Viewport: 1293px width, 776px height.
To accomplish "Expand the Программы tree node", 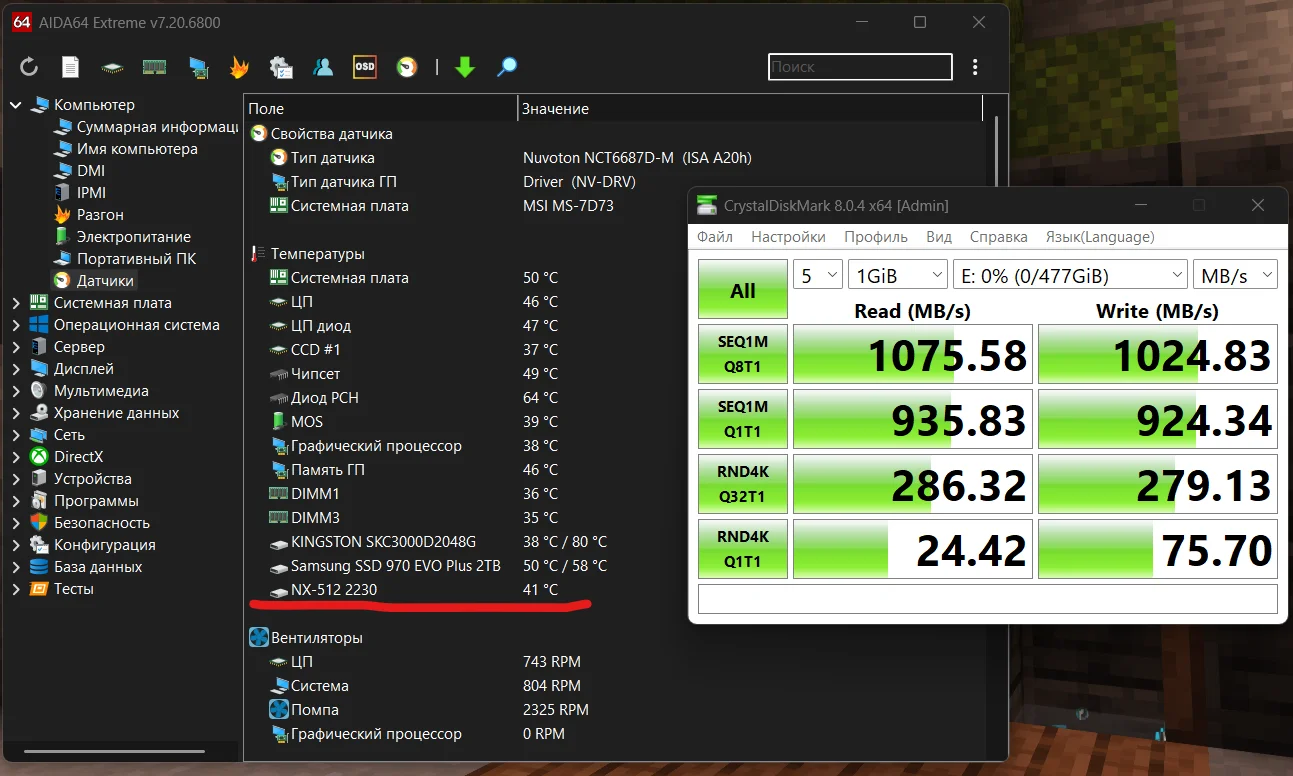I will pos(15,501).
